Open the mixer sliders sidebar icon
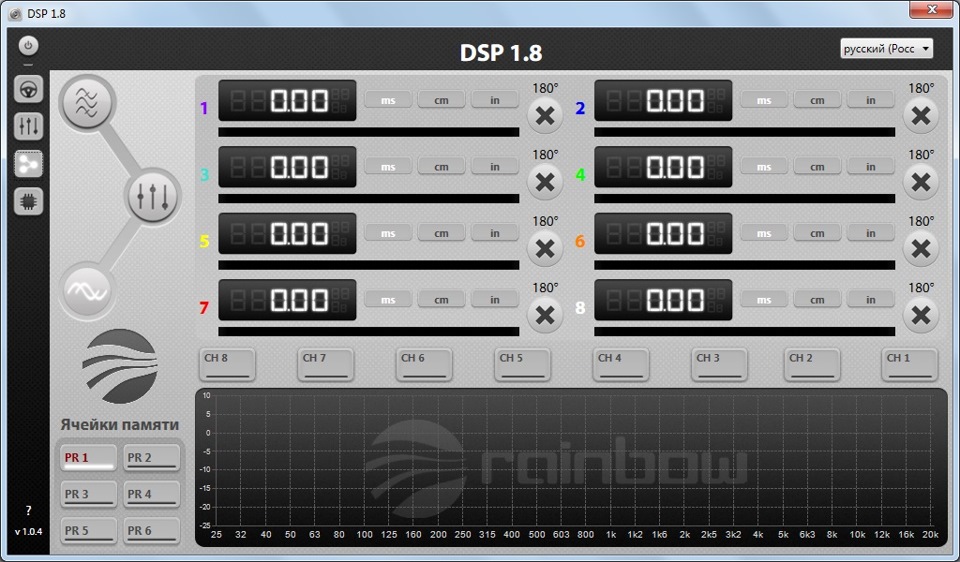Image resolution: width=960 pixels, height=562 pixels. point(28,126)
